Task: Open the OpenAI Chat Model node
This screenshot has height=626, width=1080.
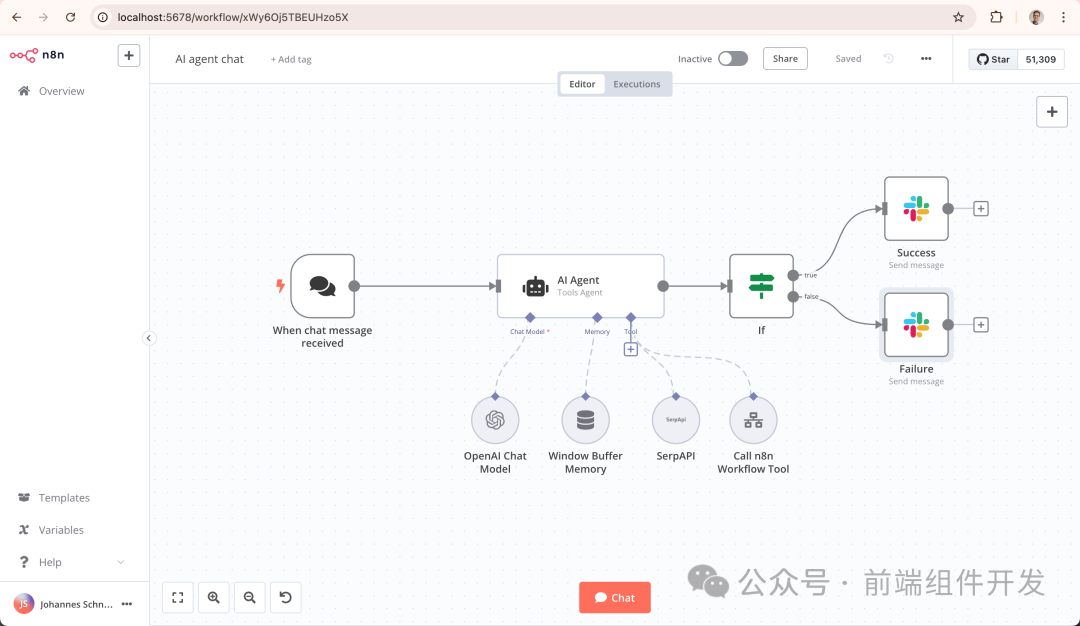Action: (495, 419)
